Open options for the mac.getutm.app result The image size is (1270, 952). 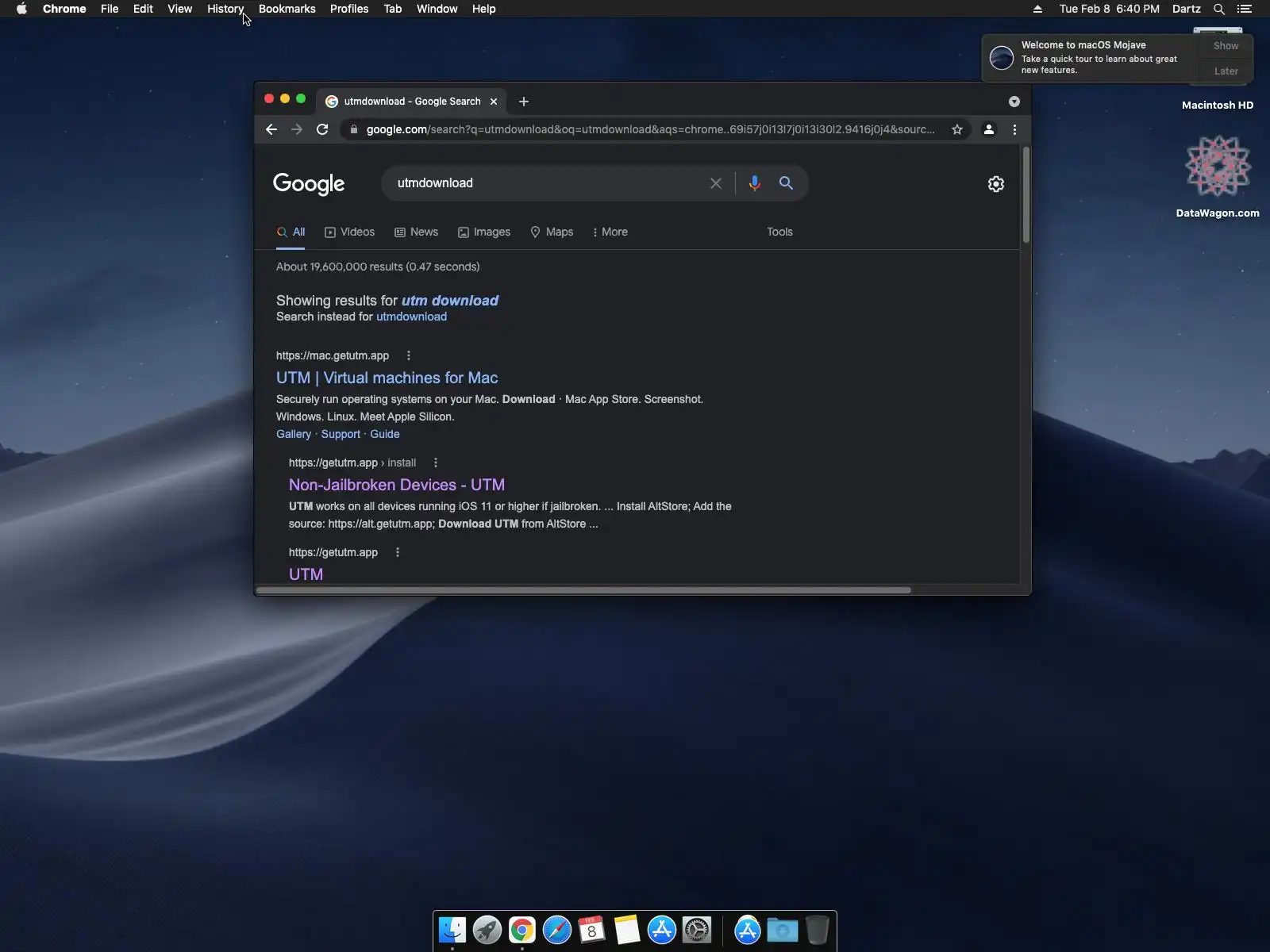point(409,355)
